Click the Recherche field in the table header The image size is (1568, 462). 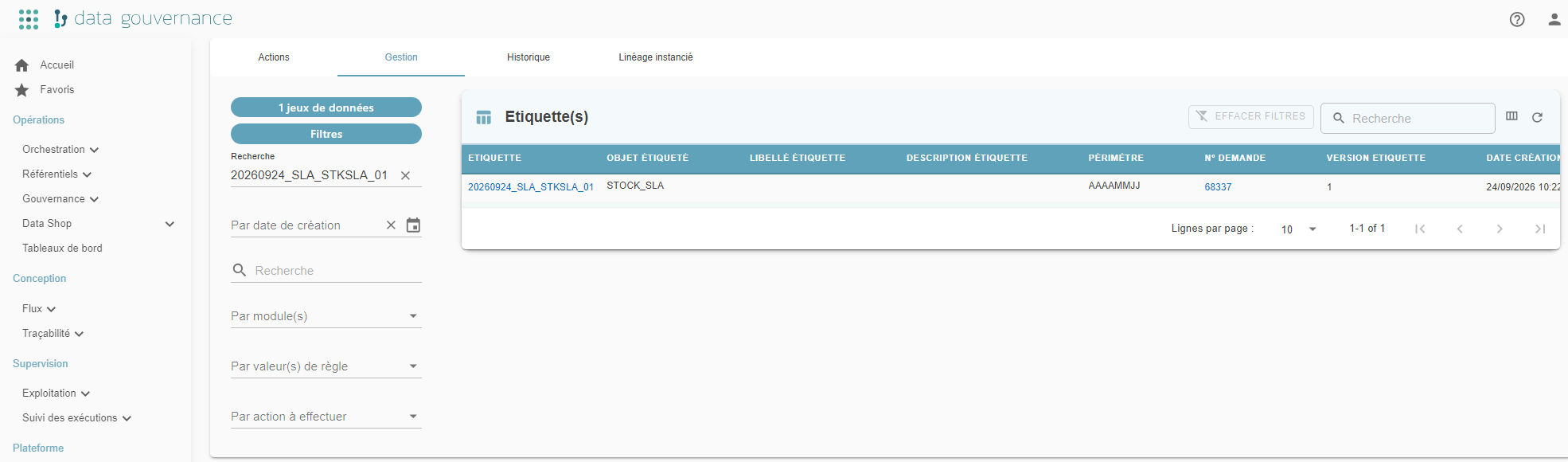point(1407,118)
